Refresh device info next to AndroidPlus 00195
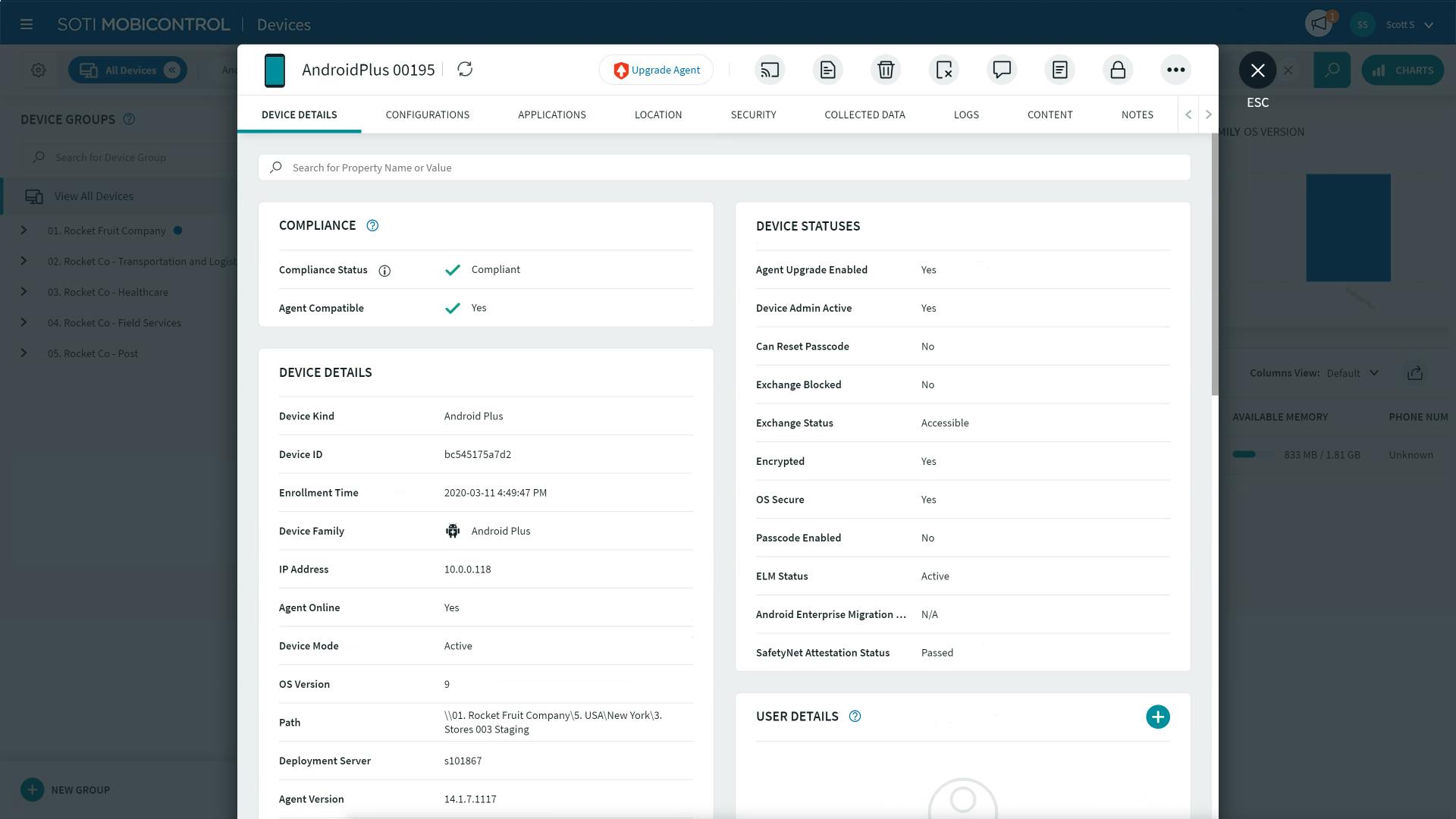The width and height of the screenshot is (1456, 819). click(x=465, y=69)
